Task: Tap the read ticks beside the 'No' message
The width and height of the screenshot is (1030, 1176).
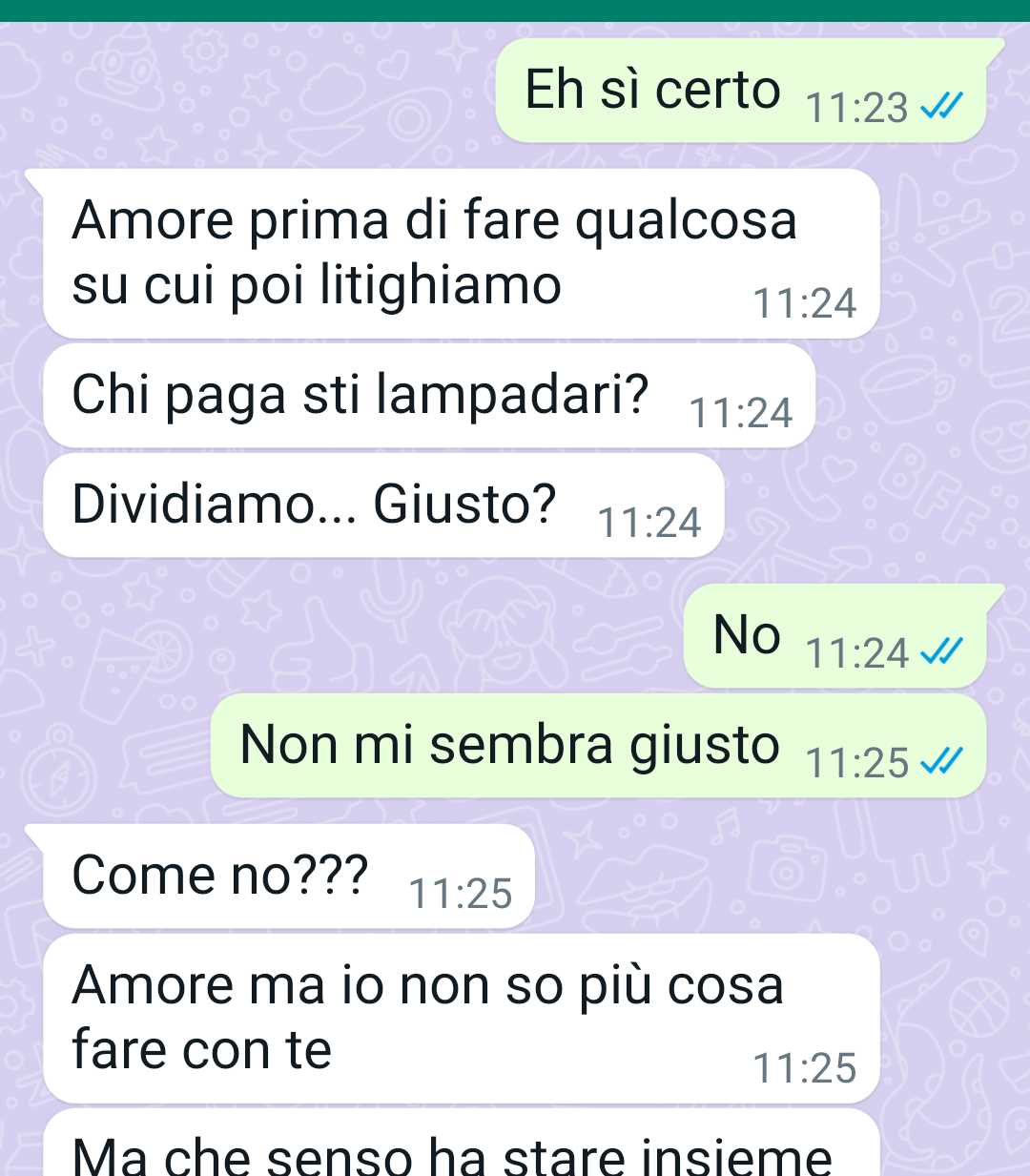Action: (x=942, y=651)
